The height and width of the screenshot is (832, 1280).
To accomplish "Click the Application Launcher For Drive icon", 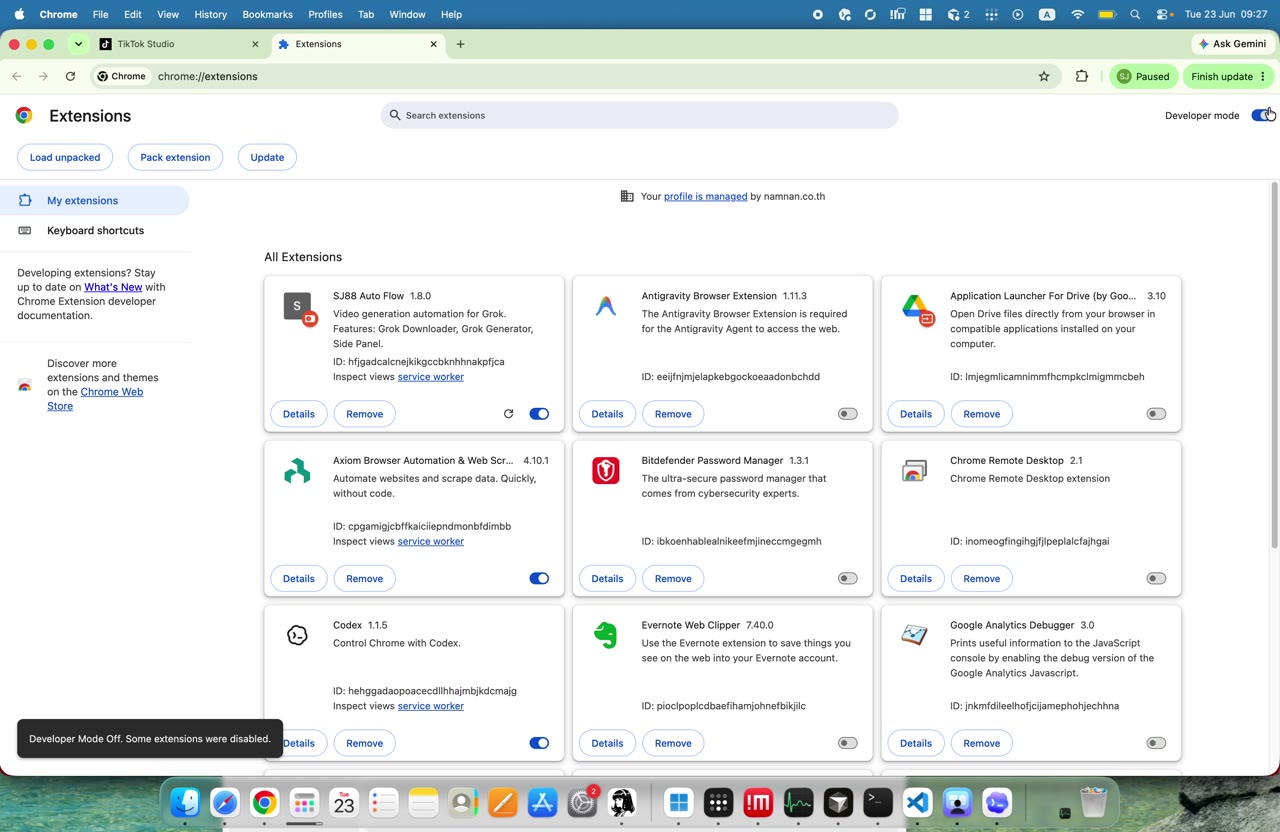I will tap(916, 308).
